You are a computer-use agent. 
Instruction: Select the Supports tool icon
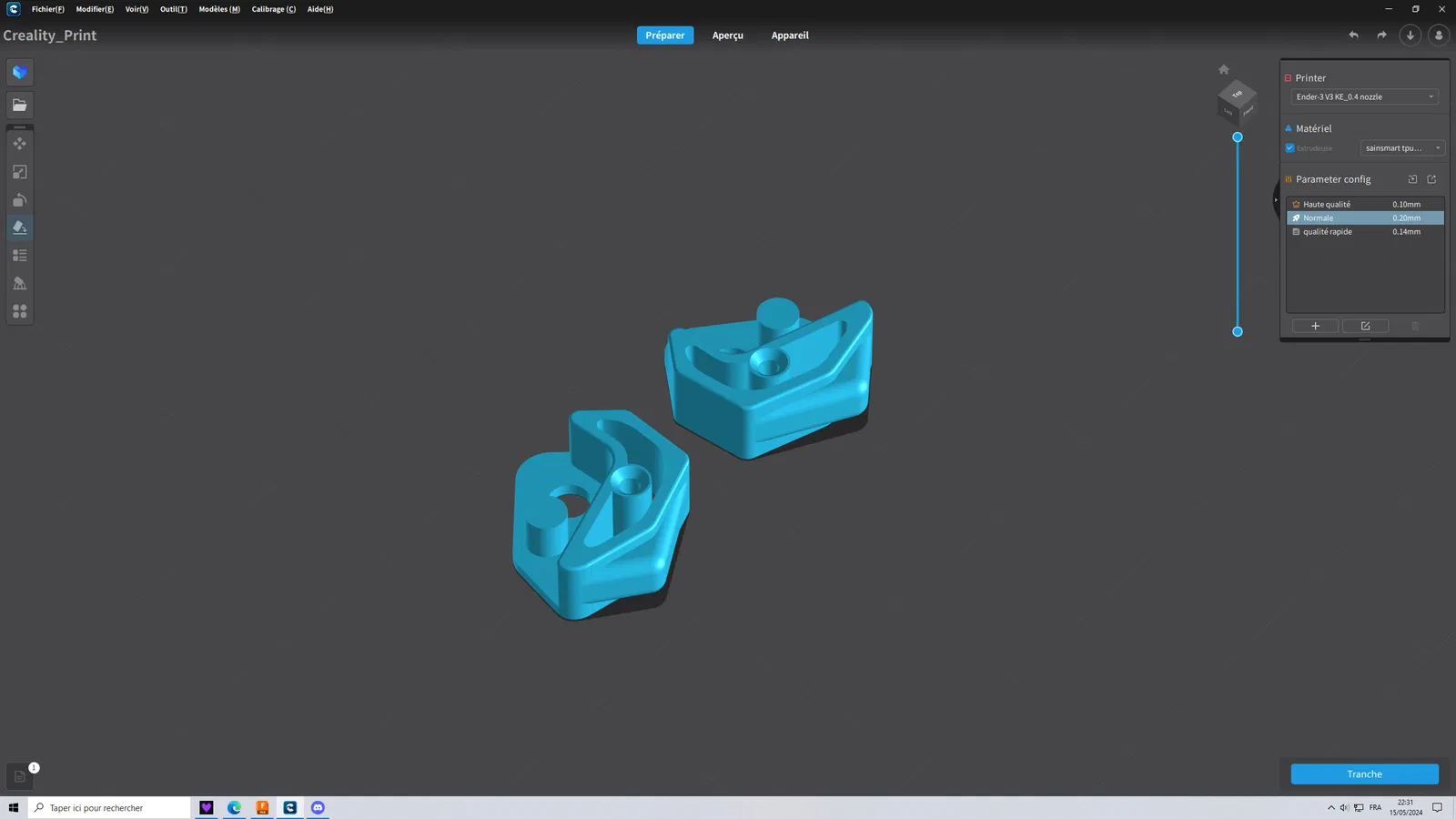(x=19, y=284)
